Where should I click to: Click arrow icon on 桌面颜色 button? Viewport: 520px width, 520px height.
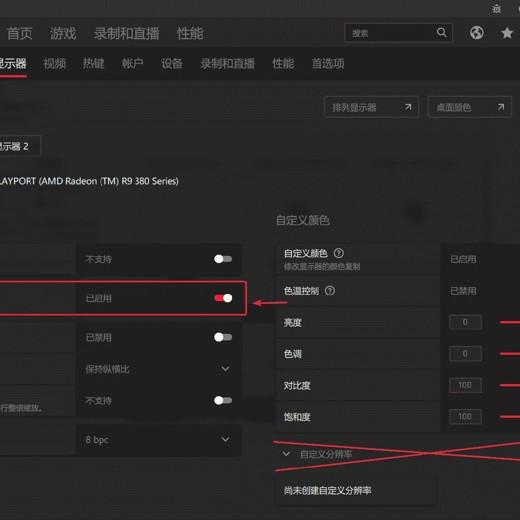pyautogui.click(x=501, y=107)
